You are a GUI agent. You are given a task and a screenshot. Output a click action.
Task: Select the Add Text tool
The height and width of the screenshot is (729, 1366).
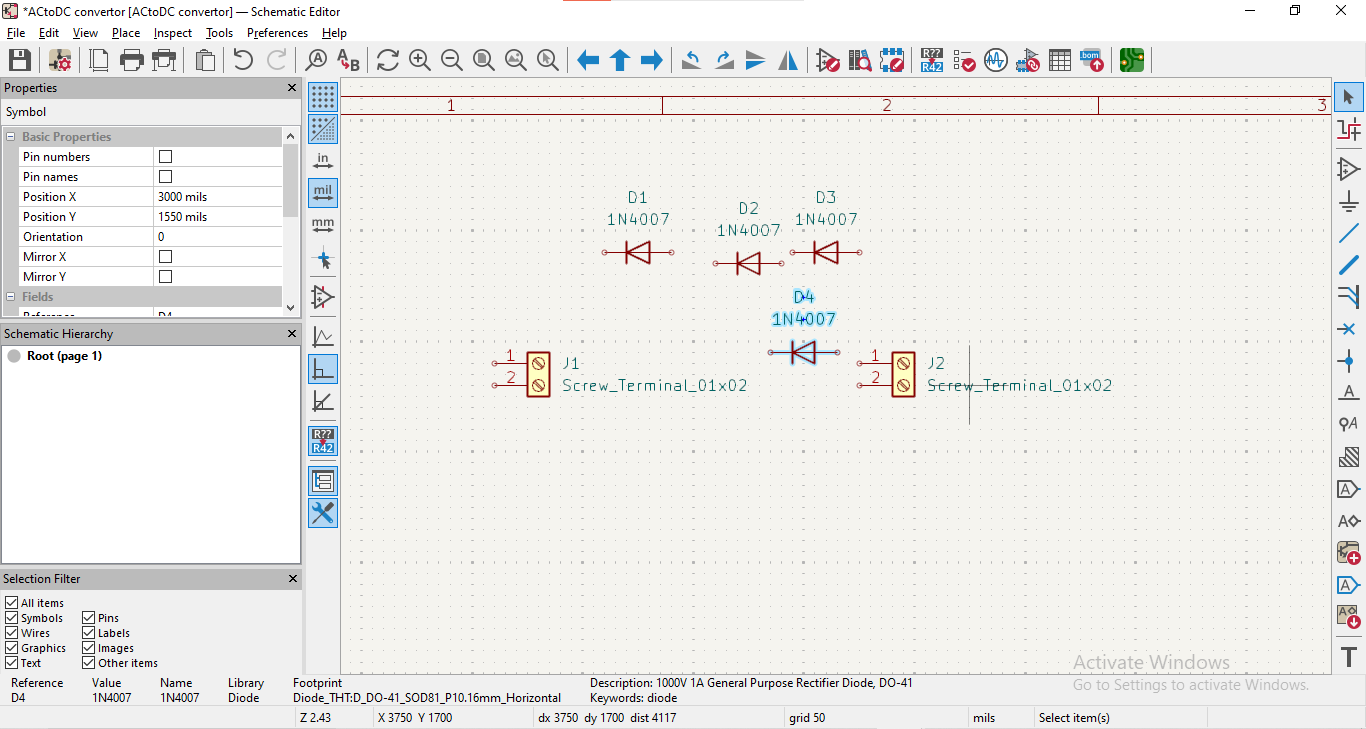(x=1349, y=657)
